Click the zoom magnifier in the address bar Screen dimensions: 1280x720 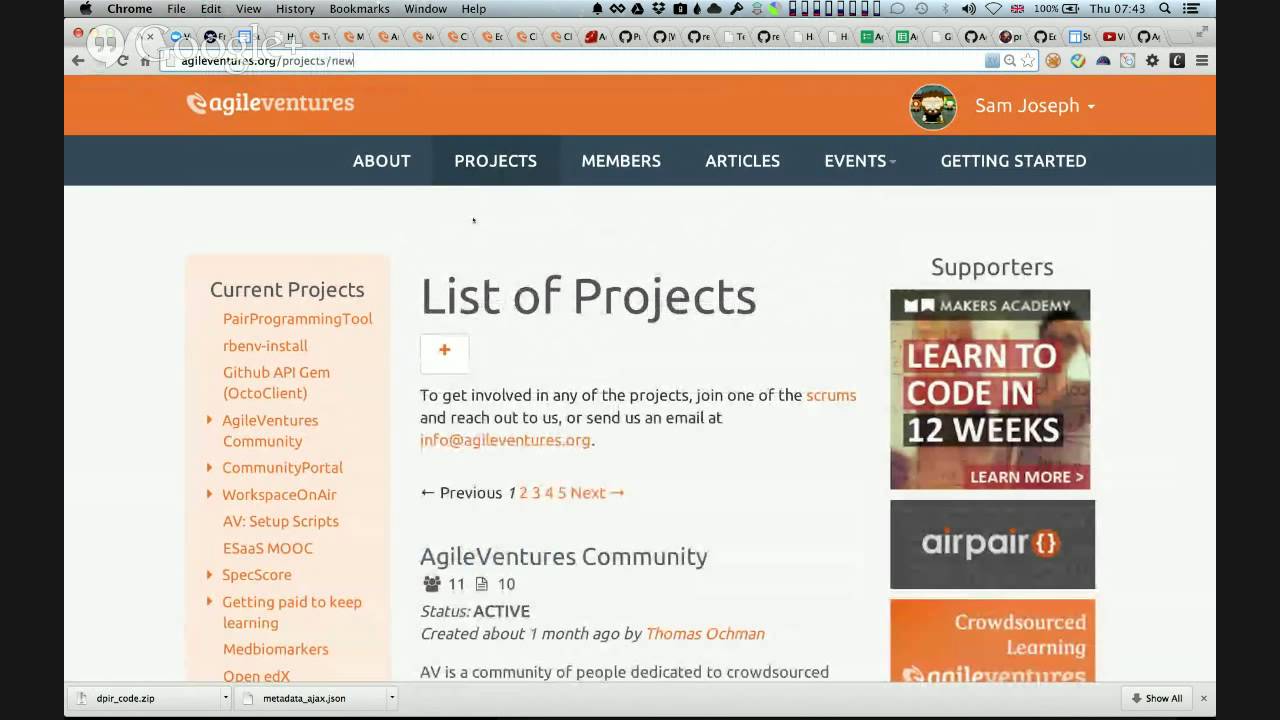tap(1010, 61)
